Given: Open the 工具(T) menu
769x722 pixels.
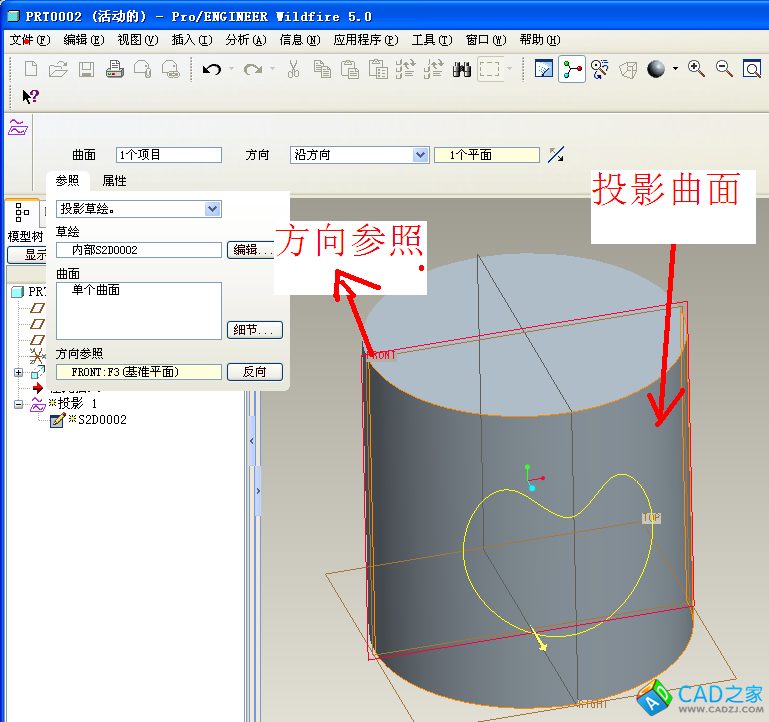Looking at the screenshot, I should (432, 40).
